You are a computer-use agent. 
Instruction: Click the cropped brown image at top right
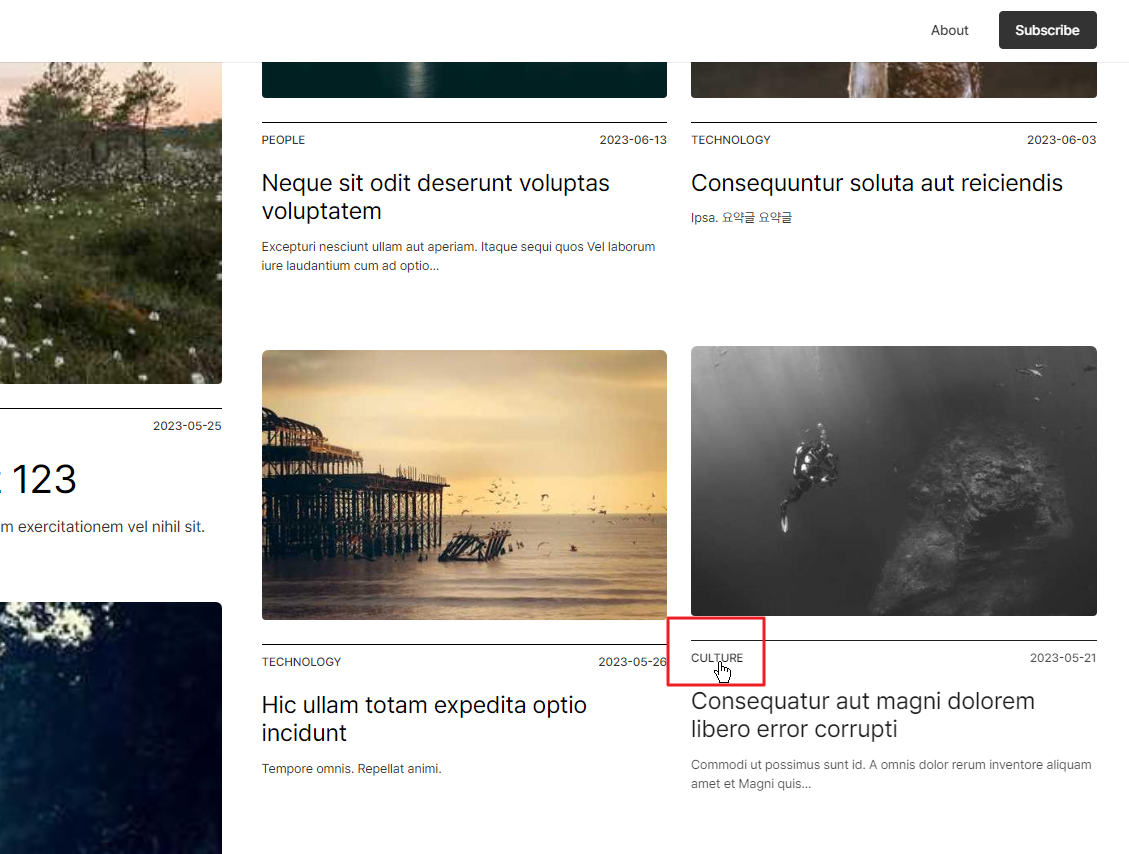coord(894,80)
